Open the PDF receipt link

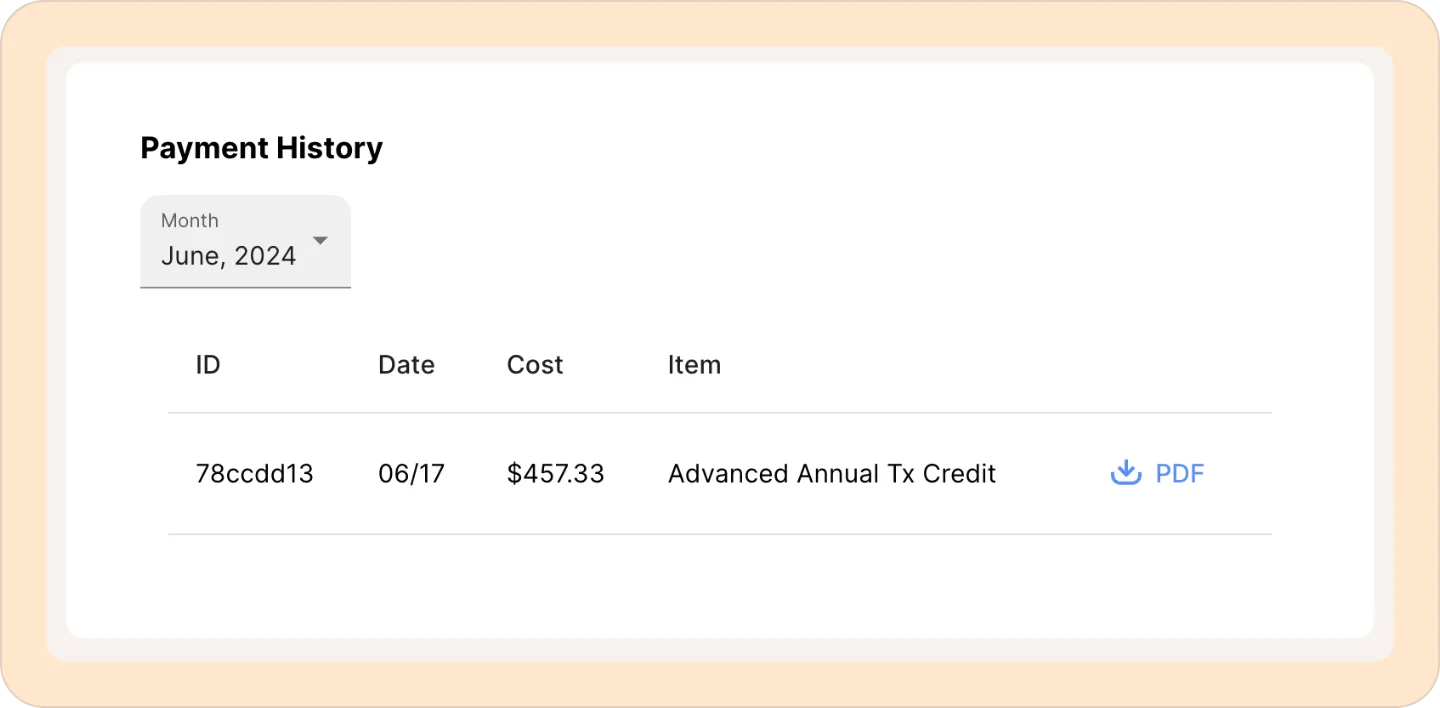[1179, 474]
